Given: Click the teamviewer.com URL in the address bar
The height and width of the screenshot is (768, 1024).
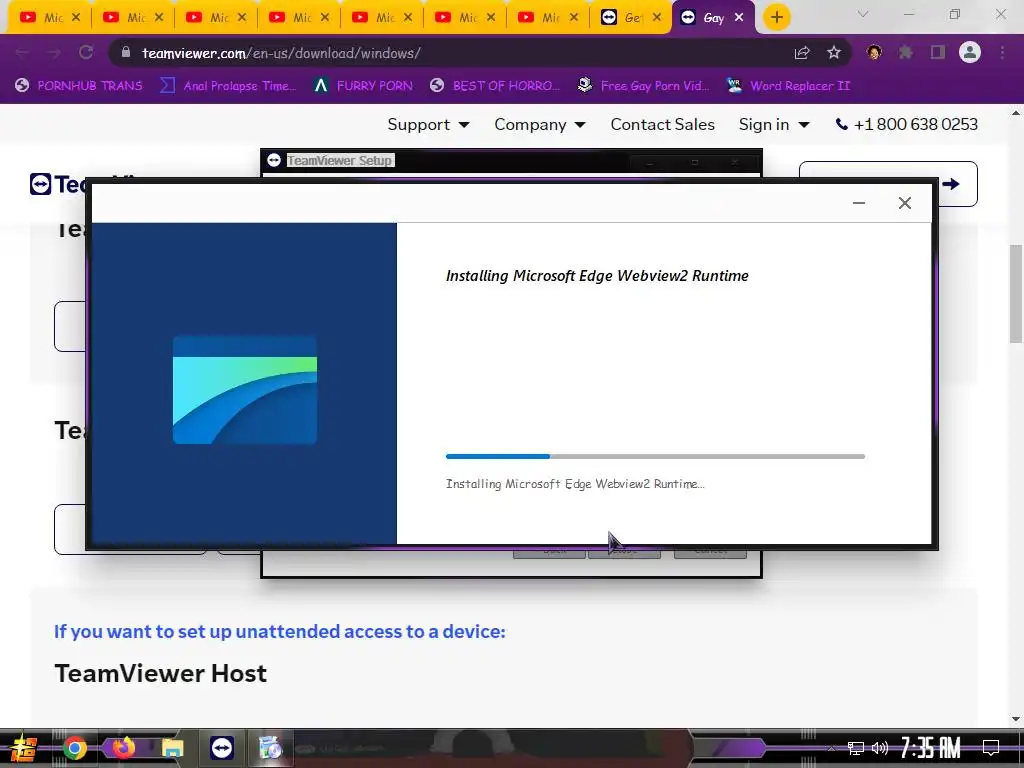Looking at the screenshot, I should 281,53.
